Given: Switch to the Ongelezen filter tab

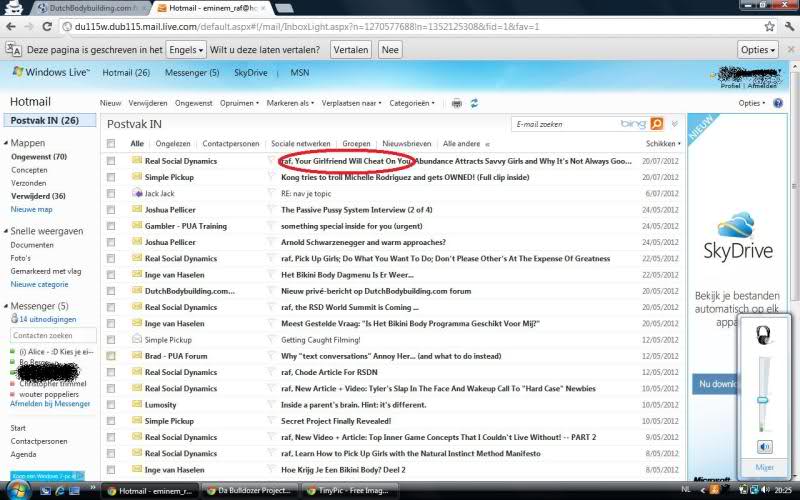Looking at the screenshot, I should pyautogui.click(x=173, y=144).
